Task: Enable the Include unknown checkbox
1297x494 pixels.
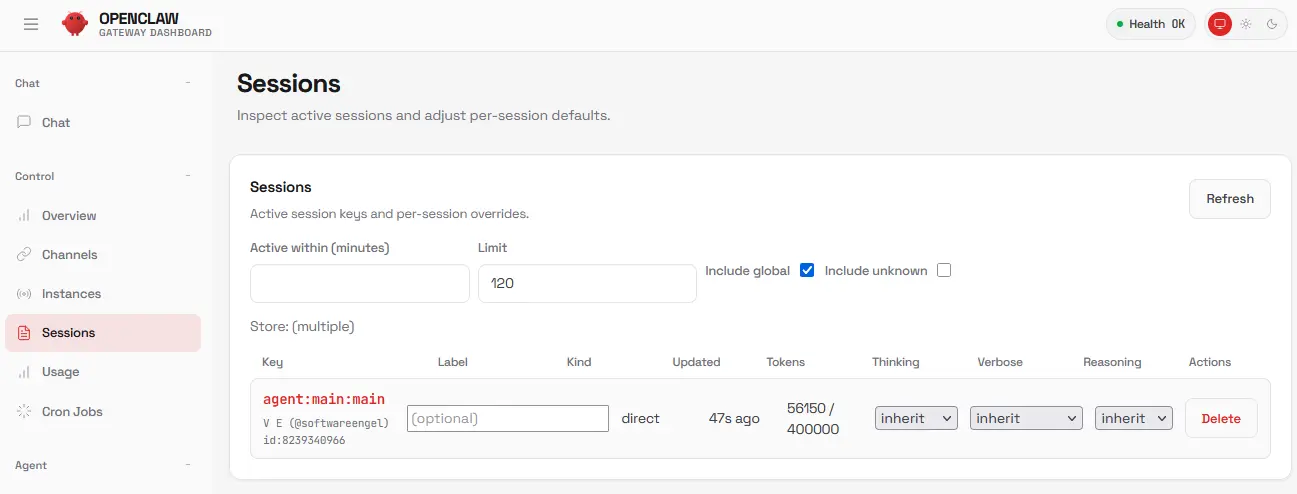Action: coord(944,270)
